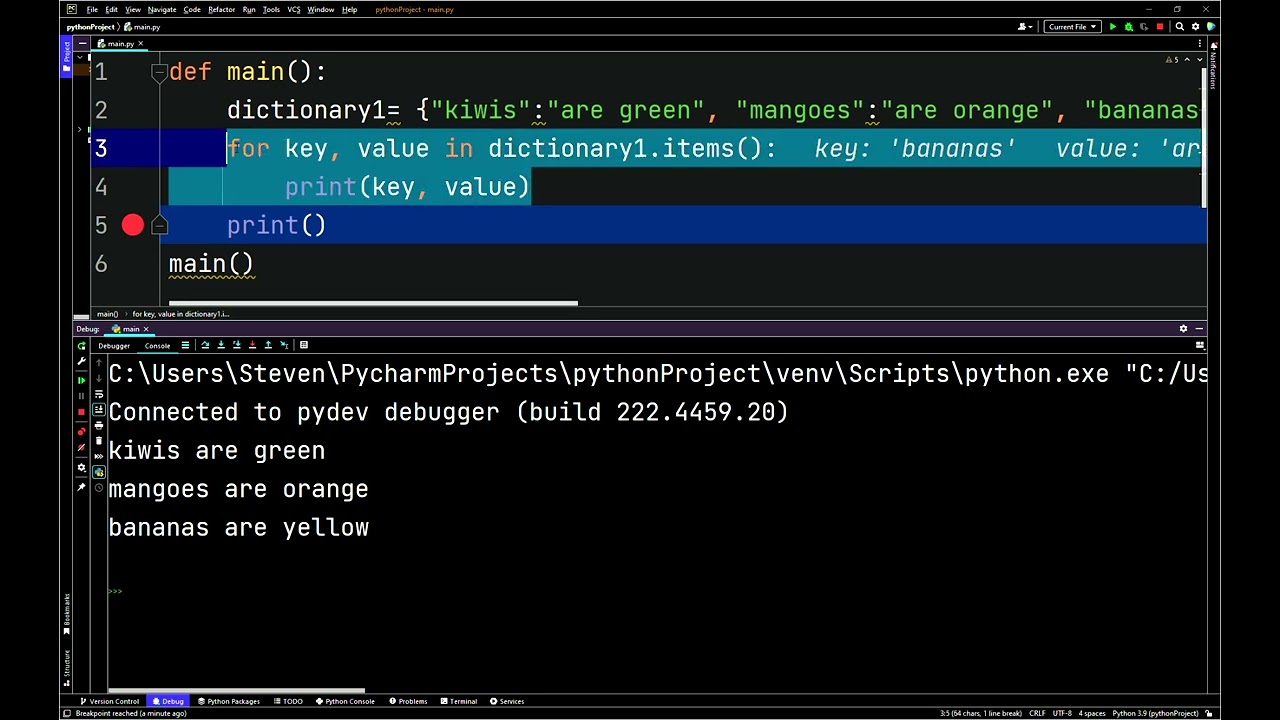The width and height of the screenshot is (1280, 720).
Task: Open View Breakpoints icon in Debug sidebar
Action: 81,431
